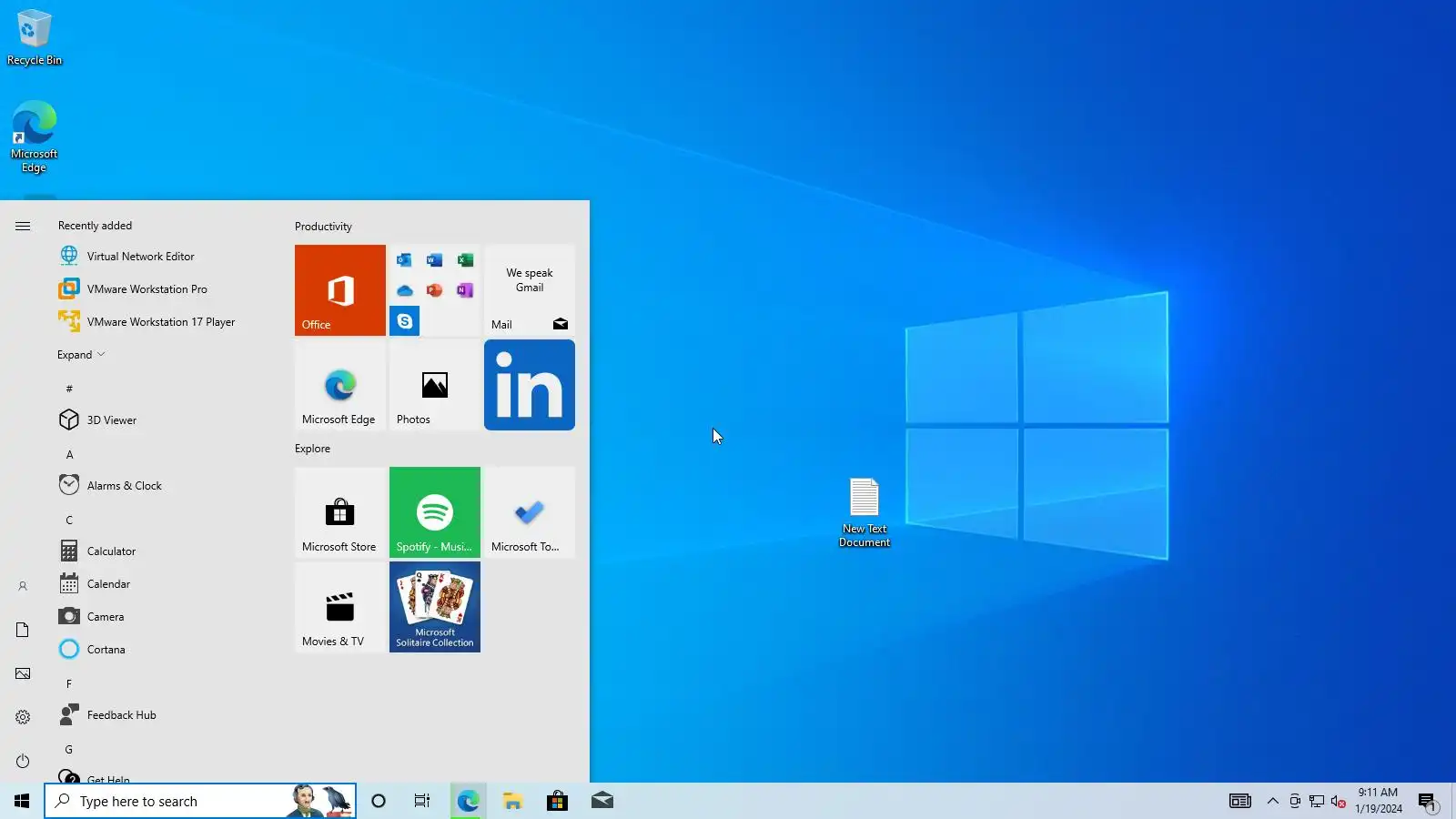This screenshot has height=819, width=1456.
Task: Open the Microsoft To Do tile
Action: (530, 512)
